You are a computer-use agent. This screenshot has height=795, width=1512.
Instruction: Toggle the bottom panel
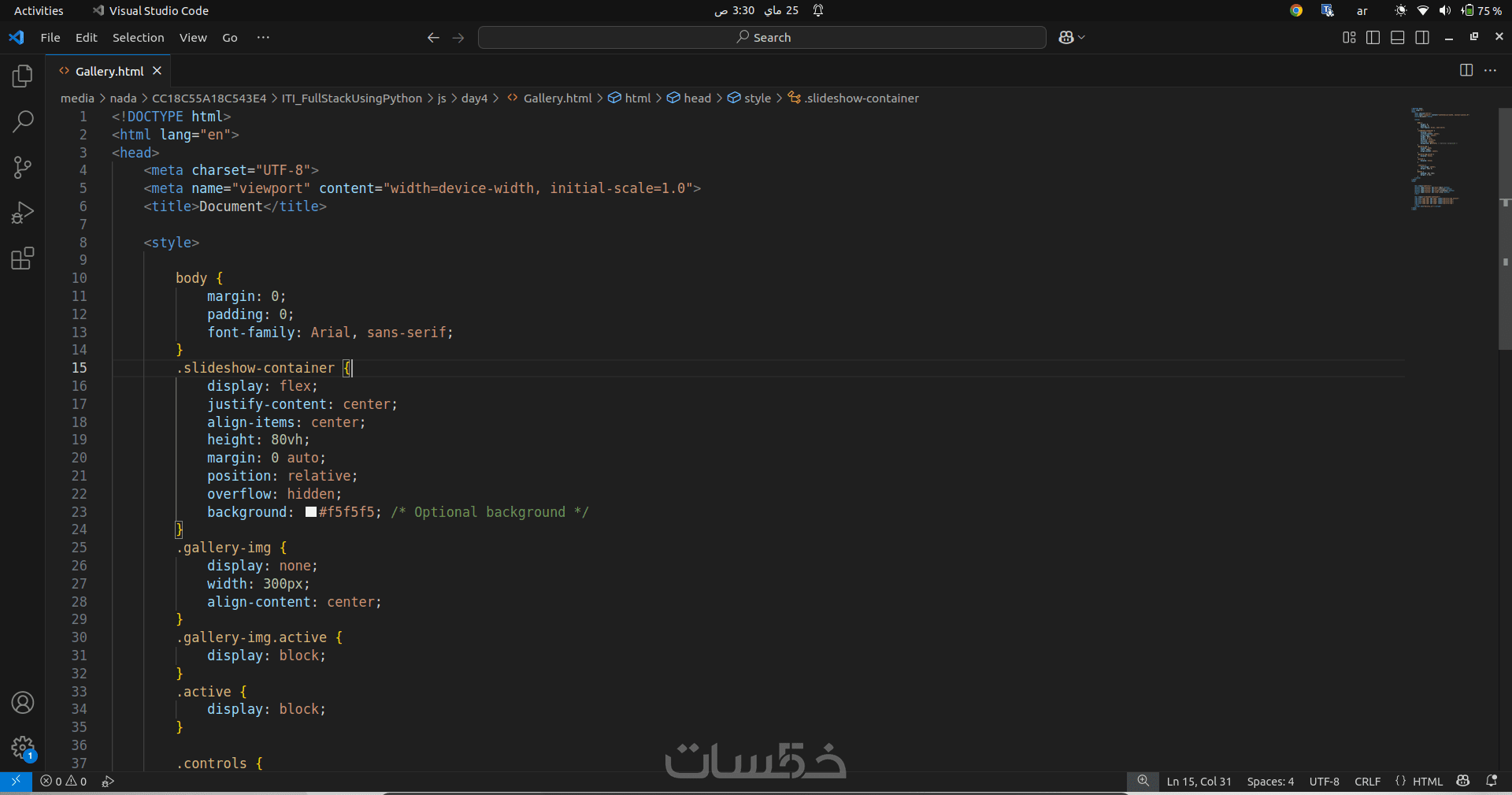coord(1398,37)
